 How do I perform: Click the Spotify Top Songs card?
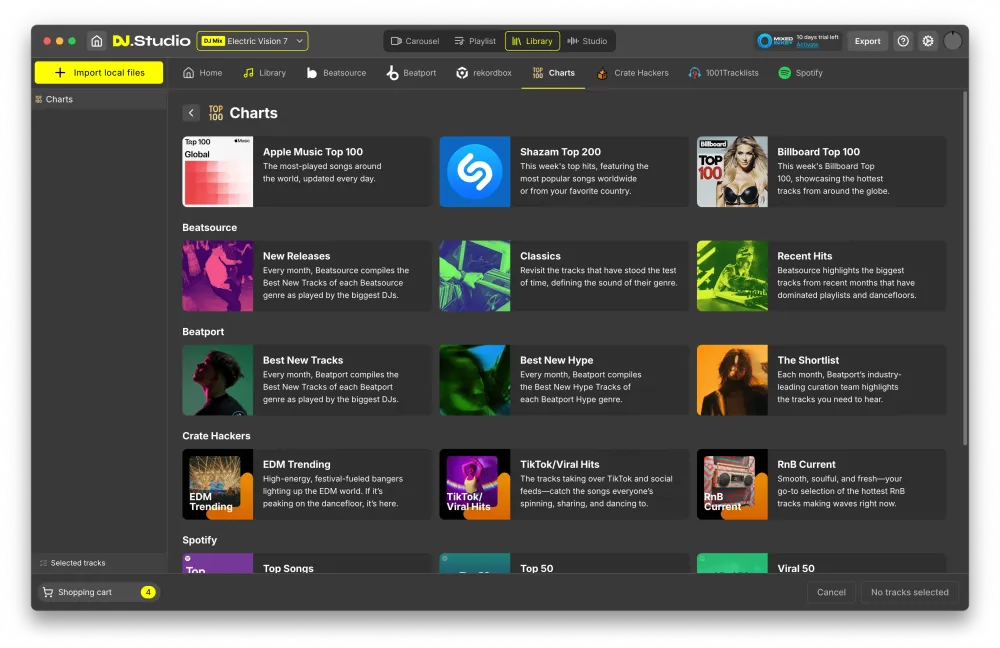(x=307, y=563)
